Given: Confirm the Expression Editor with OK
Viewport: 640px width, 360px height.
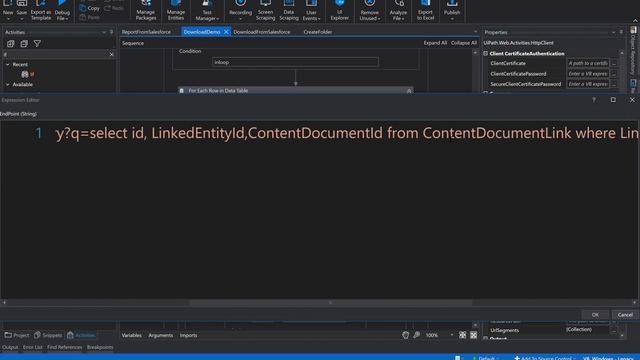Looking at the screenshot, I should coord(595,315).
